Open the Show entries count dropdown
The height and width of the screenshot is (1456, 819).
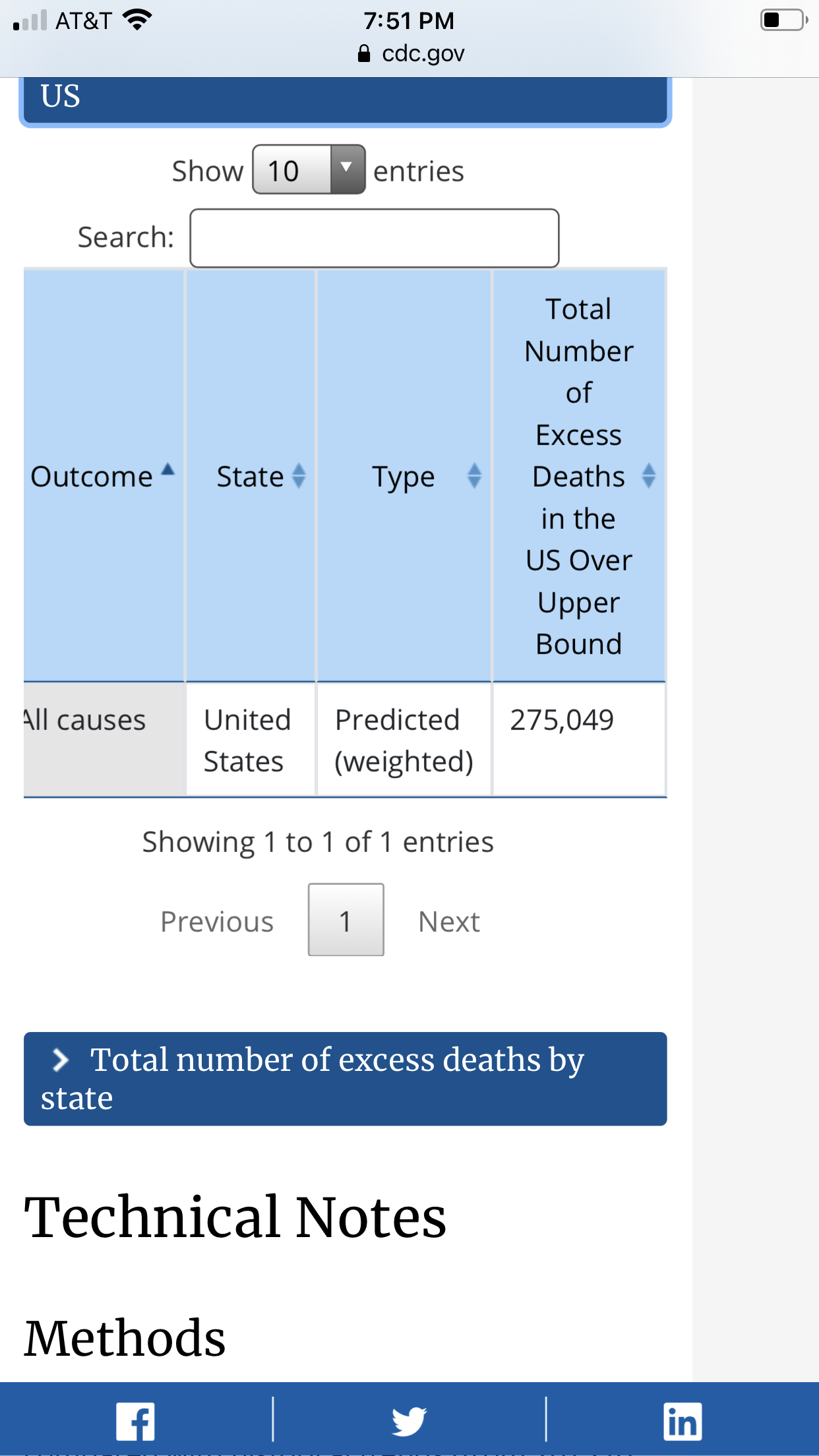pyautogui.click(x=309, y=170)
